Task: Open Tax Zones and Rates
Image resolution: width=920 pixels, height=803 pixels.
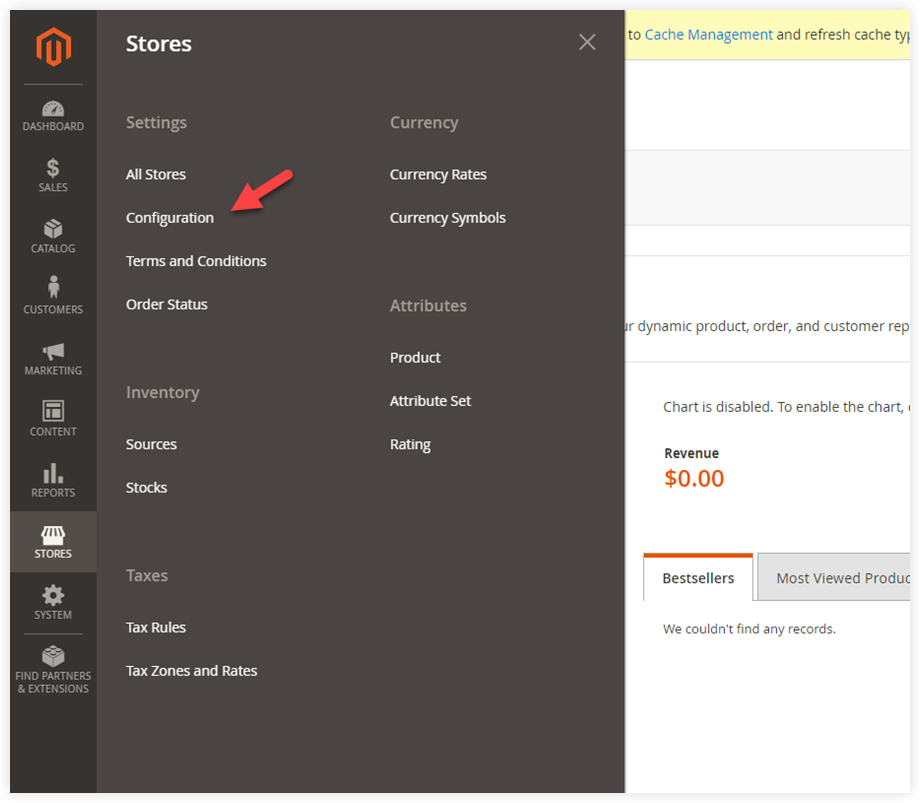Action: click(191, 670)
